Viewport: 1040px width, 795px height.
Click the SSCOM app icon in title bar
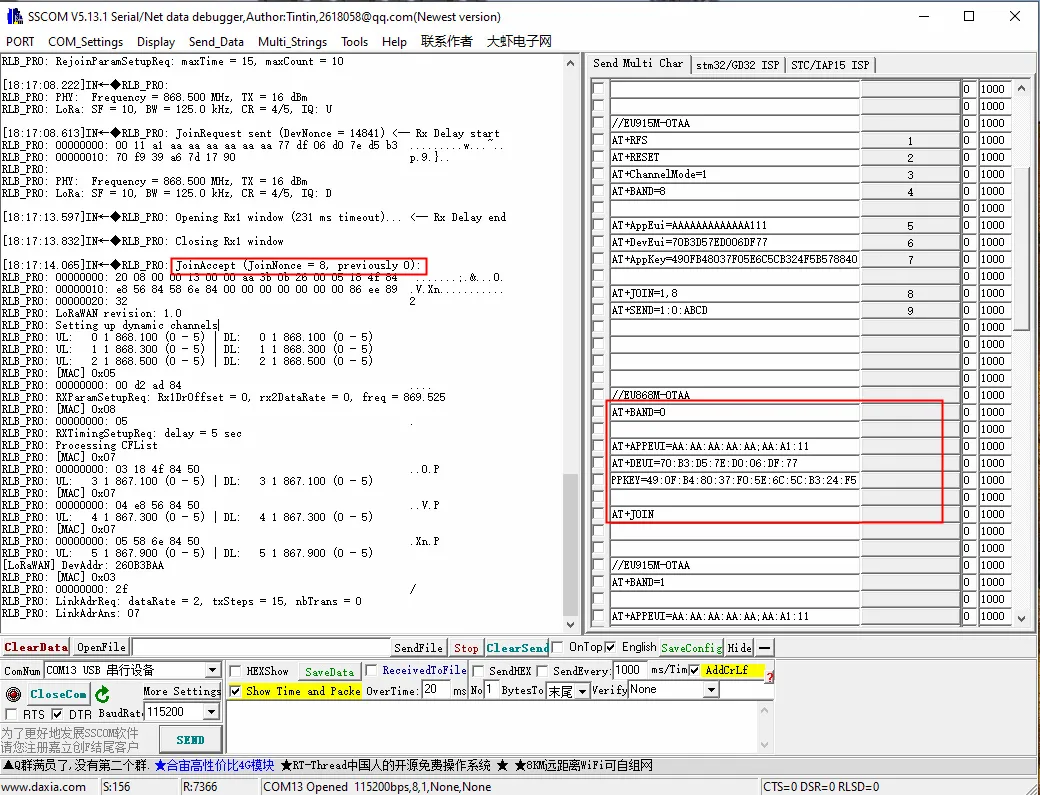coord(15,17)
